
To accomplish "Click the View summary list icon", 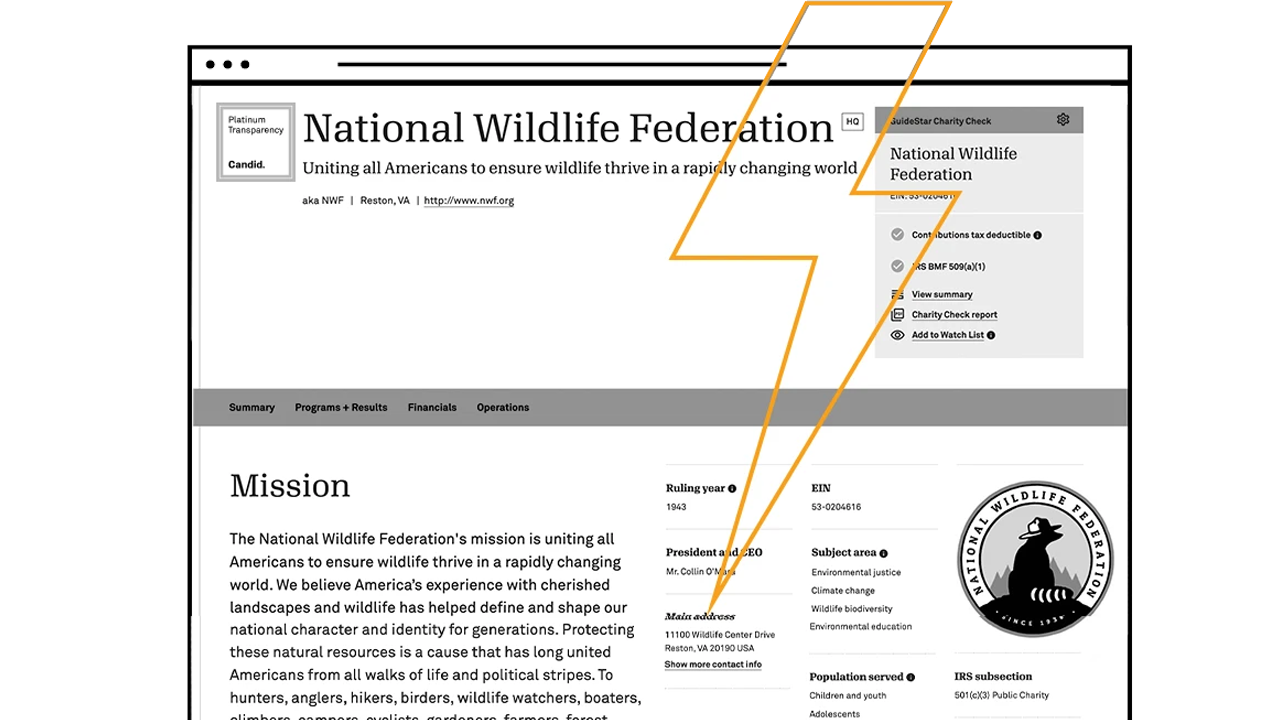I will point(897,295).
